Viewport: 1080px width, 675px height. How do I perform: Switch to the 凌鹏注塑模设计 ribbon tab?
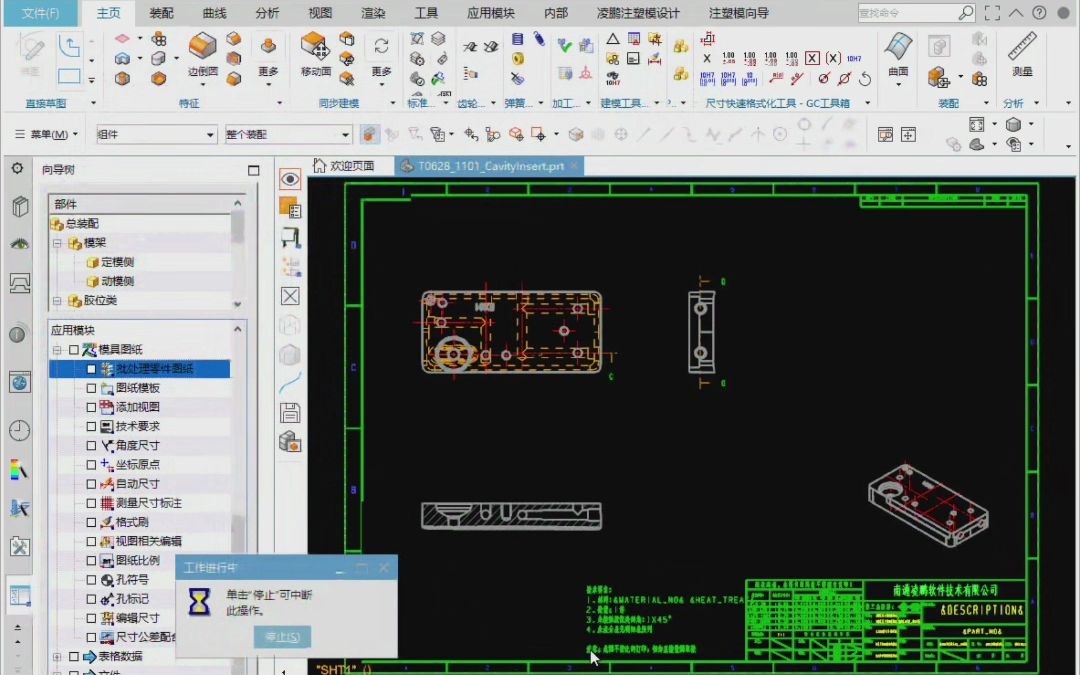[x=638, y=13]
